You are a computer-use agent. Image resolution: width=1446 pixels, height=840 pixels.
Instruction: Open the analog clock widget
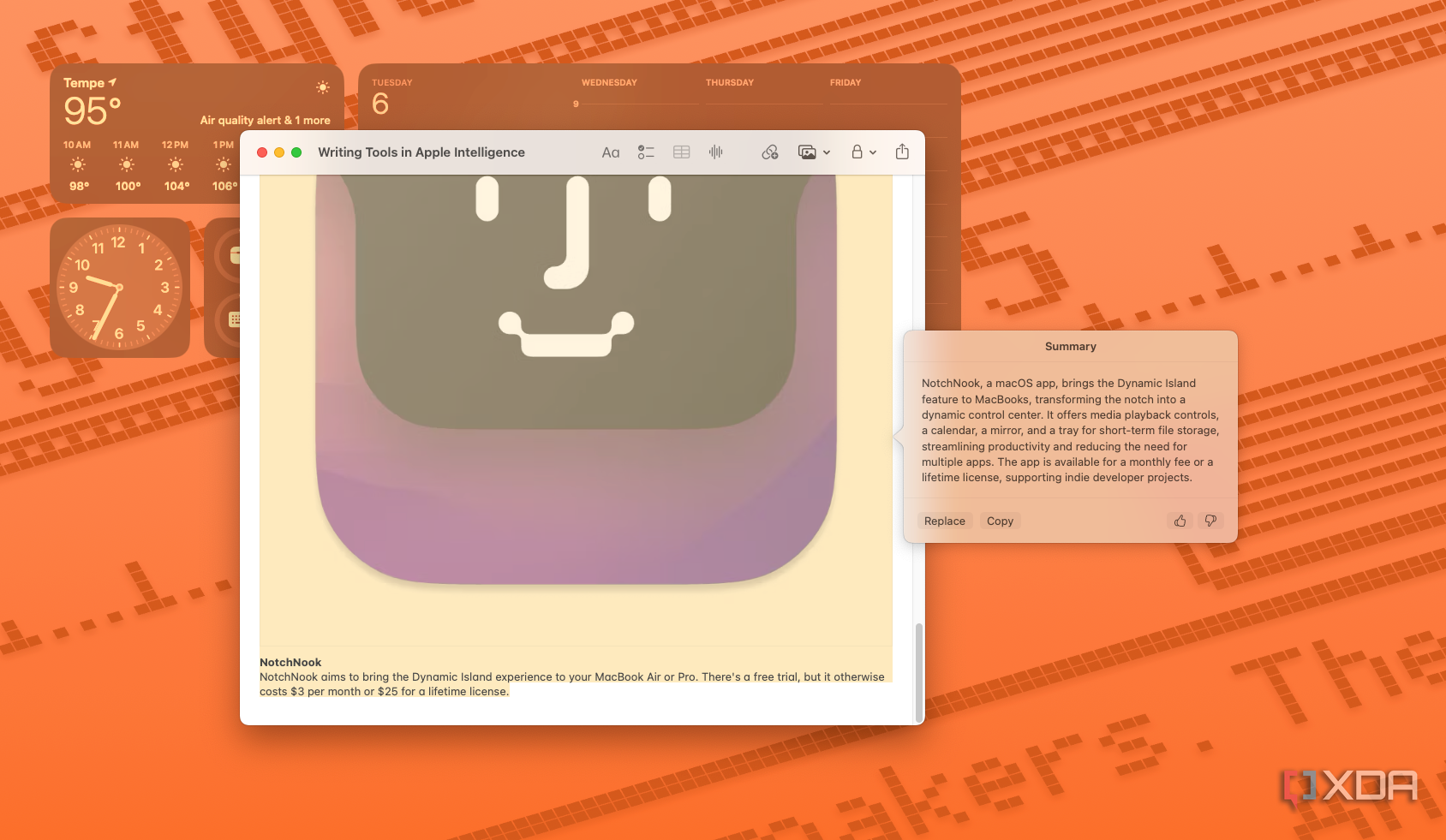[x=119, y=288]
